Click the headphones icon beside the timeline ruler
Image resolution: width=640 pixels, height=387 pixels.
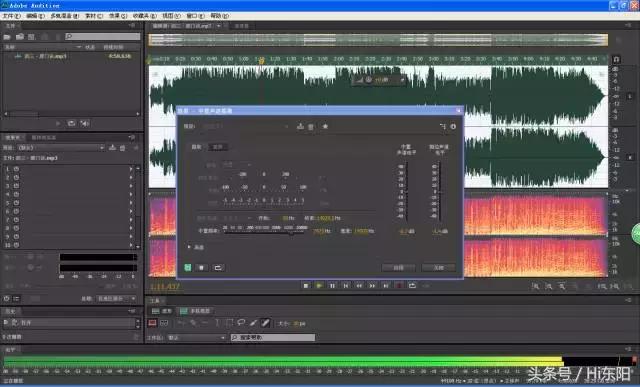[616, 60]
